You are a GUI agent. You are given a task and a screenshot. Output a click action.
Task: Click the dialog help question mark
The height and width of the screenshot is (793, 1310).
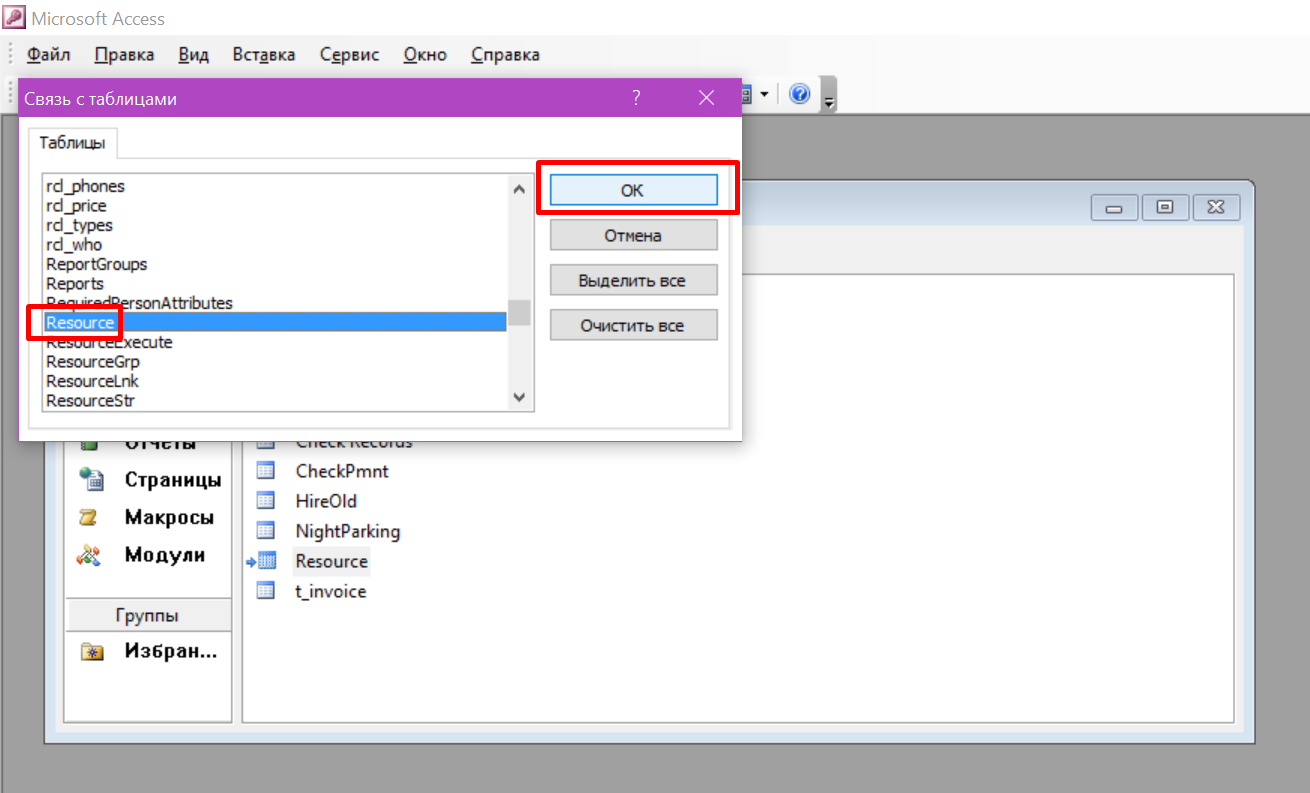[x=636, y=98]
